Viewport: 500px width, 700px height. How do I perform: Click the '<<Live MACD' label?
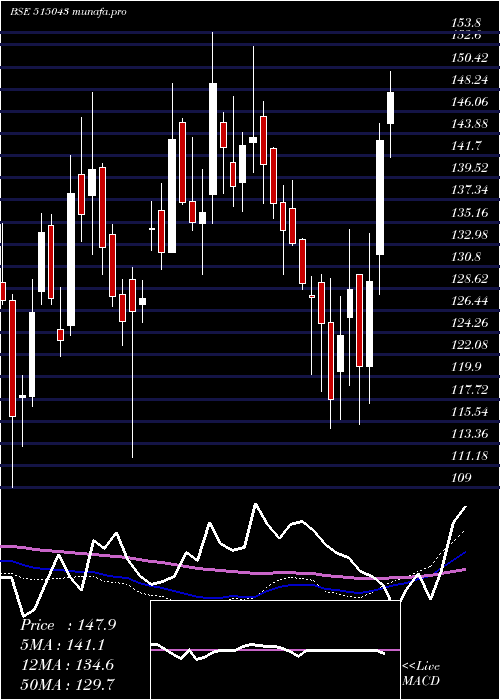(x=421, y=674)
